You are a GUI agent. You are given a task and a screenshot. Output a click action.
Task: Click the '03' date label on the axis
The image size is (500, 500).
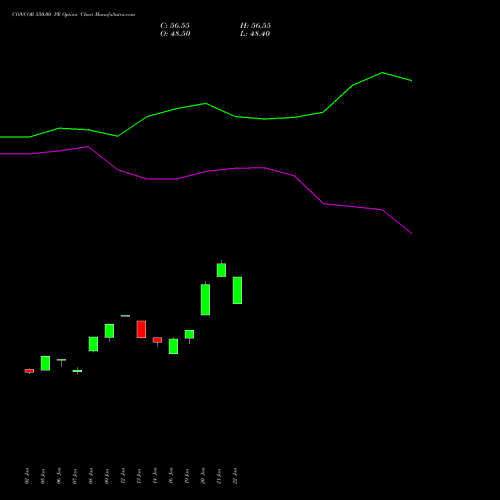43,476
